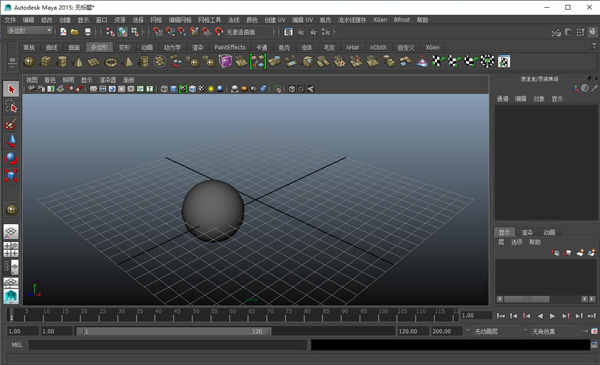Go to end of playback range
Screen dimensions: 600x365
click(x=592, y=316)
